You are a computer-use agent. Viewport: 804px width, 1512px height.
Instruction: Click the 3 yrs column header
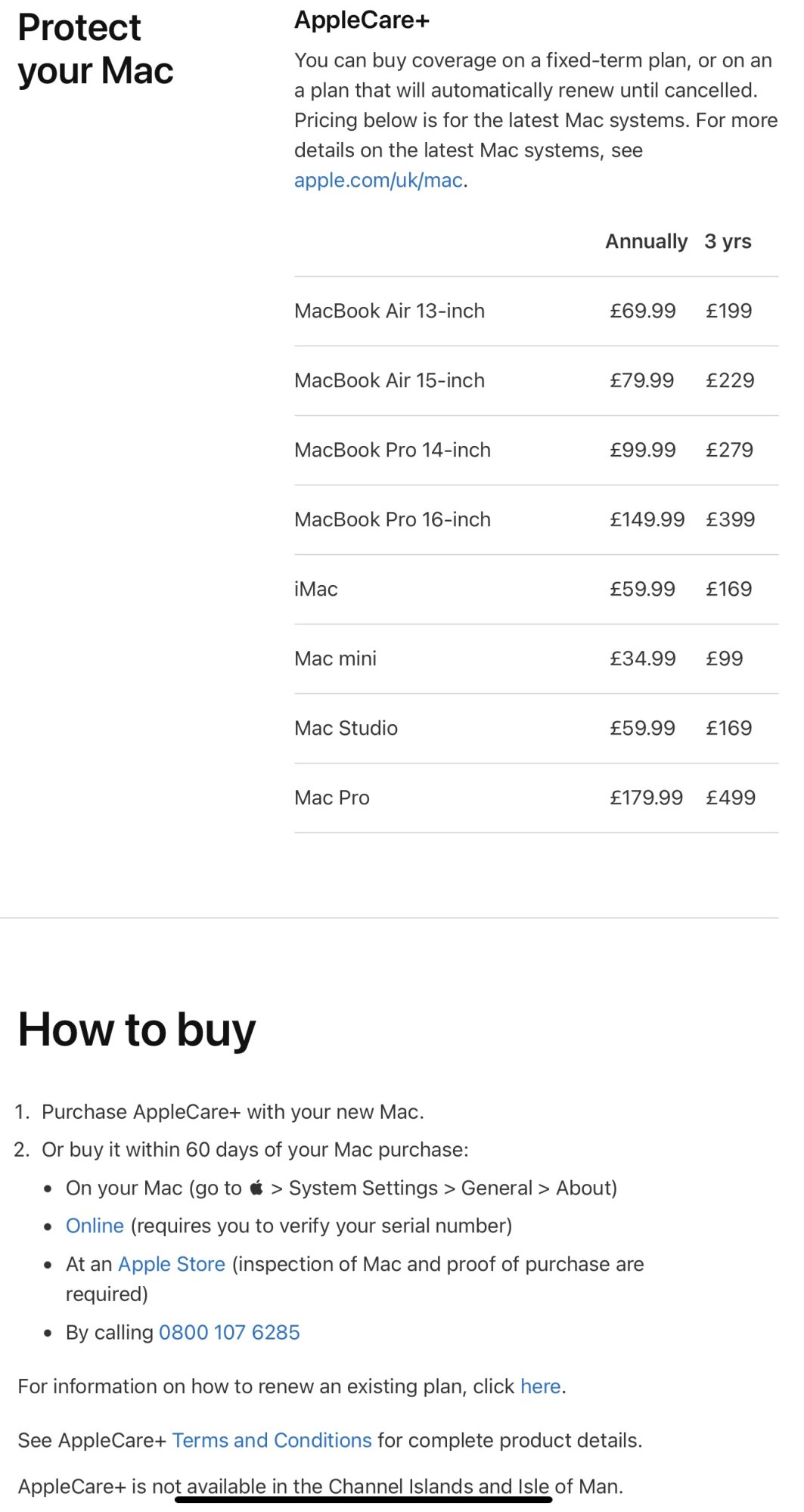tap(728, 241)
